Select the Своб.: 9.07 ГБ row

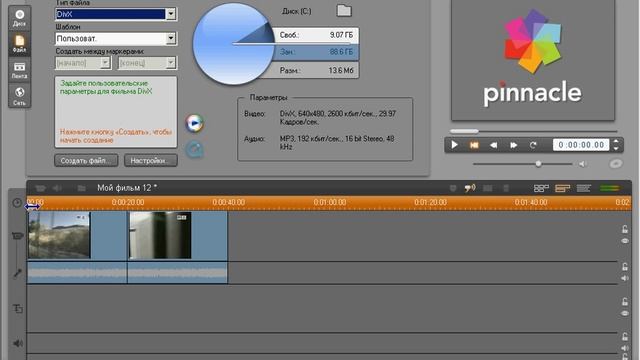[316, 35]
